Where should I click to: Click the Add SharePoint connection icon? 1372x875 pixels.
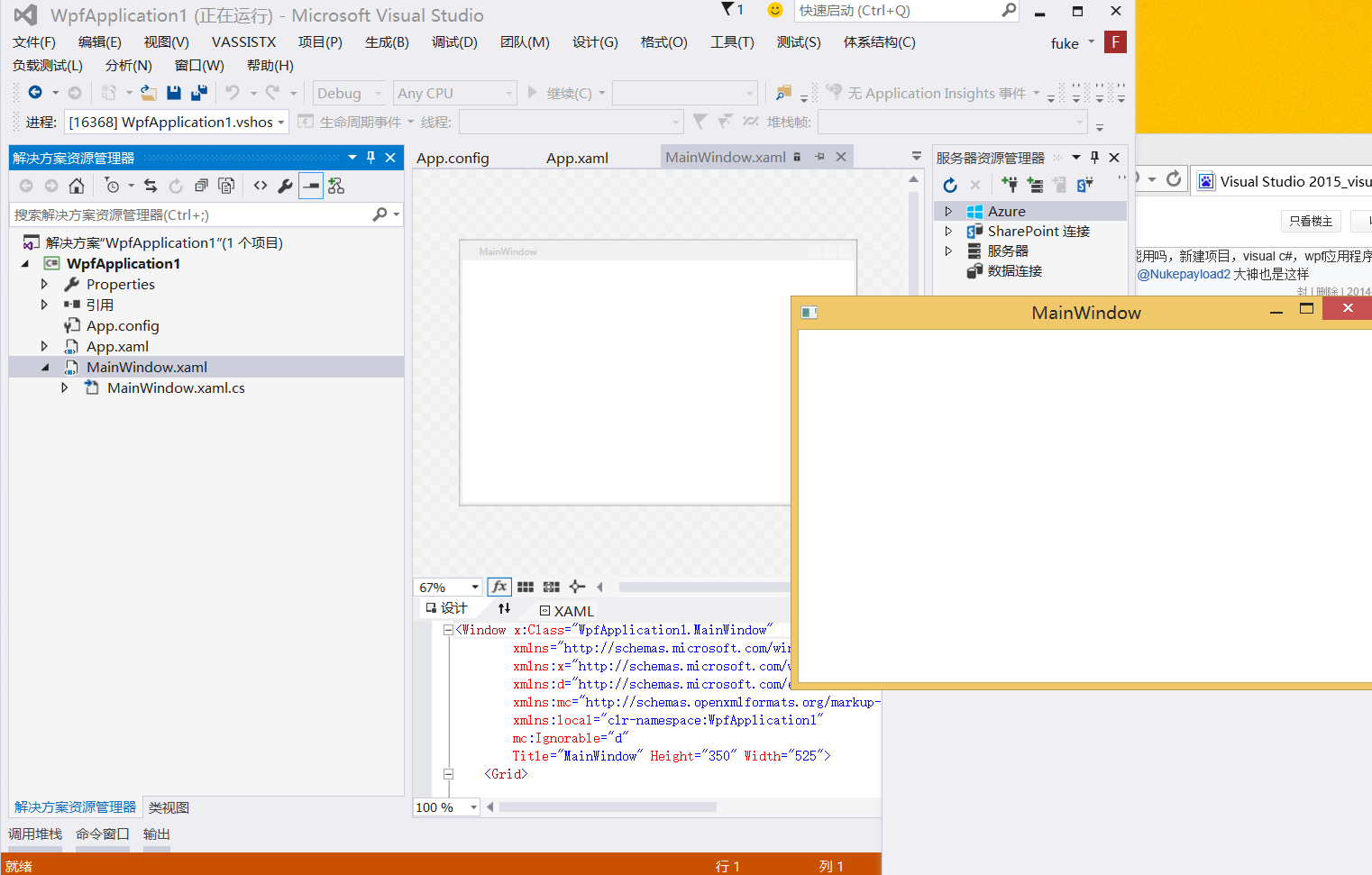click(1085, 185)
